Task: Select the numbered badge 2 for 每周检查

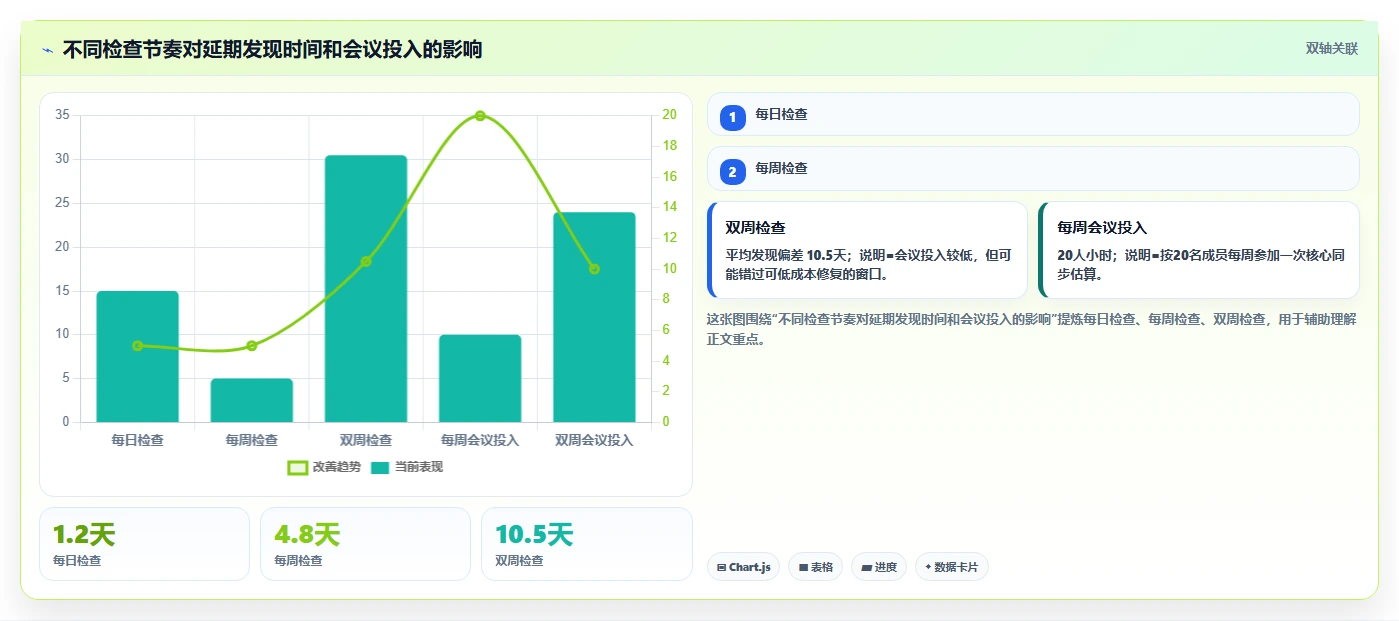Action: tap(732, 172)
